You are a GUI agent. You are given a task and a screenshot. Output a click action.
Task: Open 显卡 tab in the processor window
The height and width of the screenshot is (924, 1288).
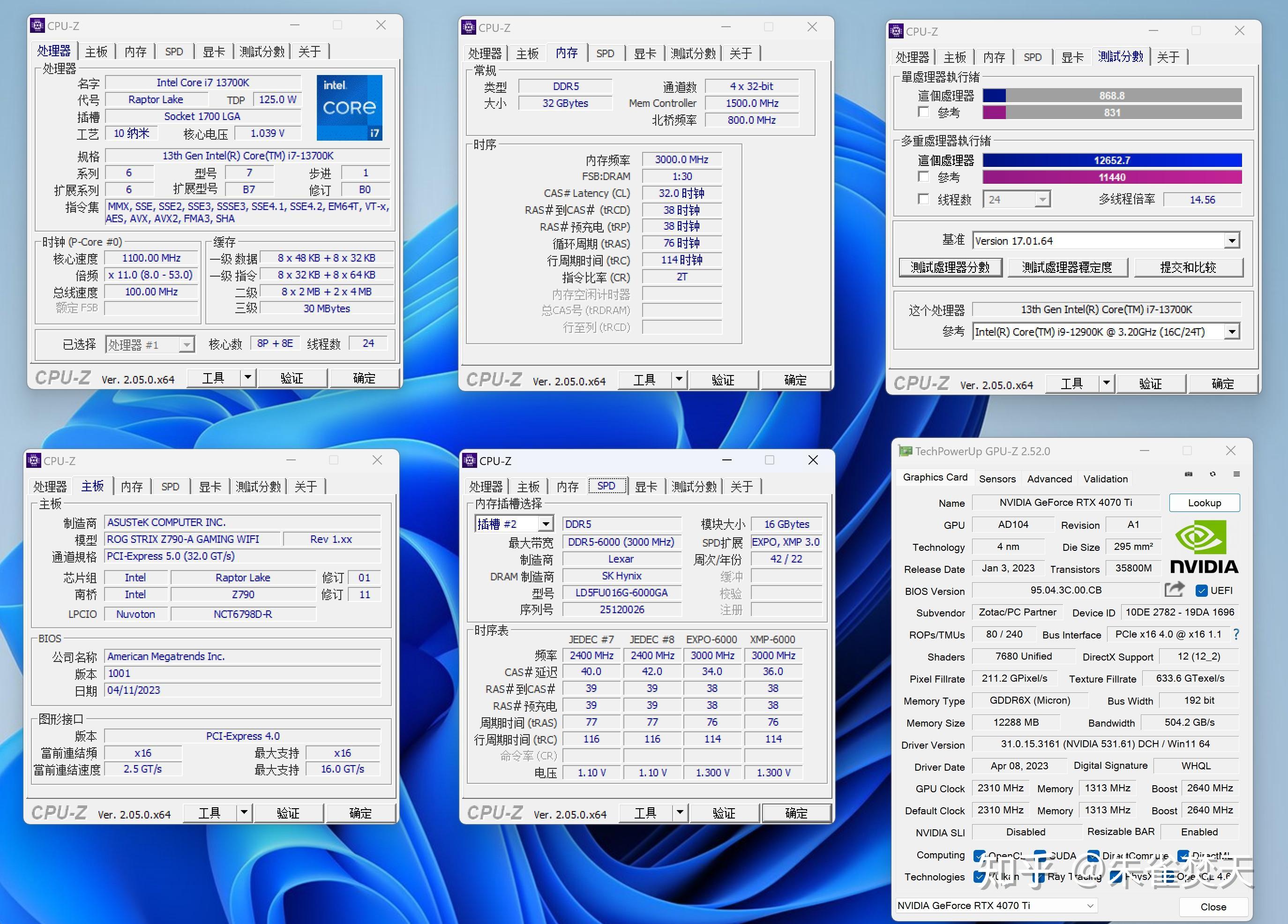tap(214, 52)
